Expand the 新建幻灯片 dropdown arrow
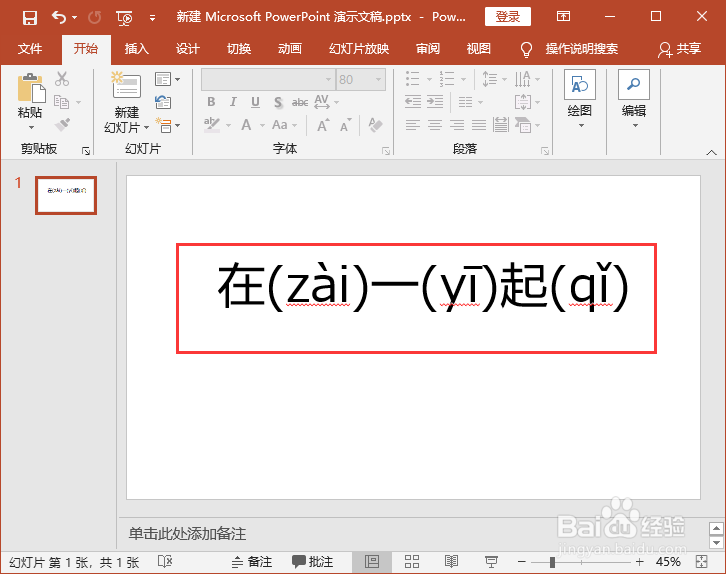 pyautogui.click(x=146, y=127)
